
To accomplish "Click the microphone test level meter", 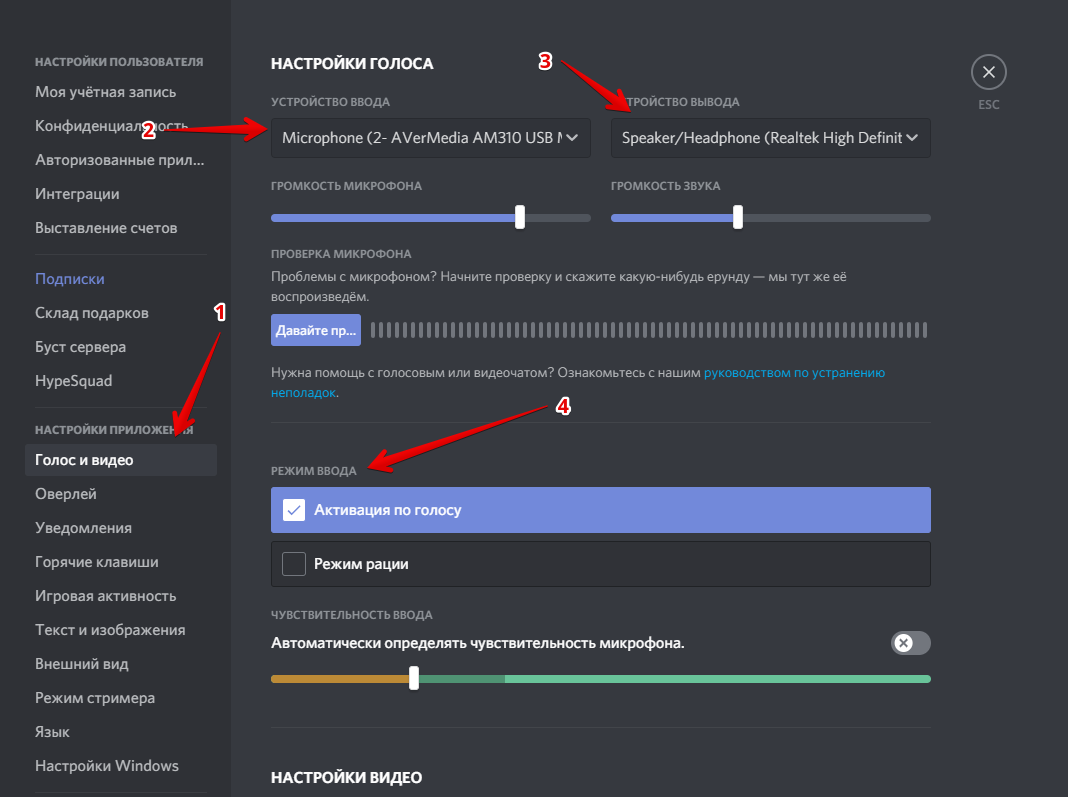I will pyautogui.click(x=648, y=330).
